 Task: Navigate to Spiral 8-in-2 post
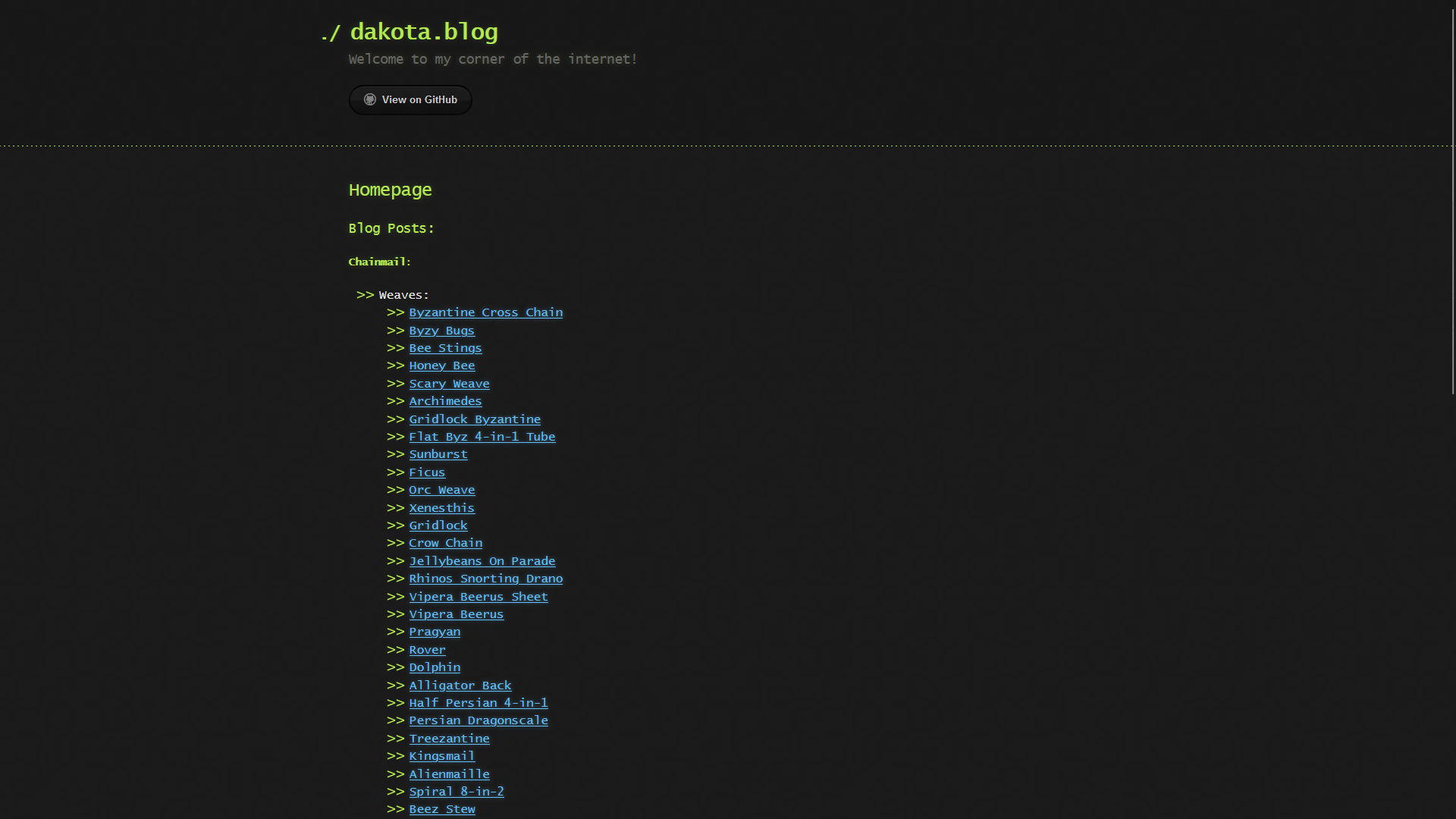pyautogui.click(x=456, y=791)
